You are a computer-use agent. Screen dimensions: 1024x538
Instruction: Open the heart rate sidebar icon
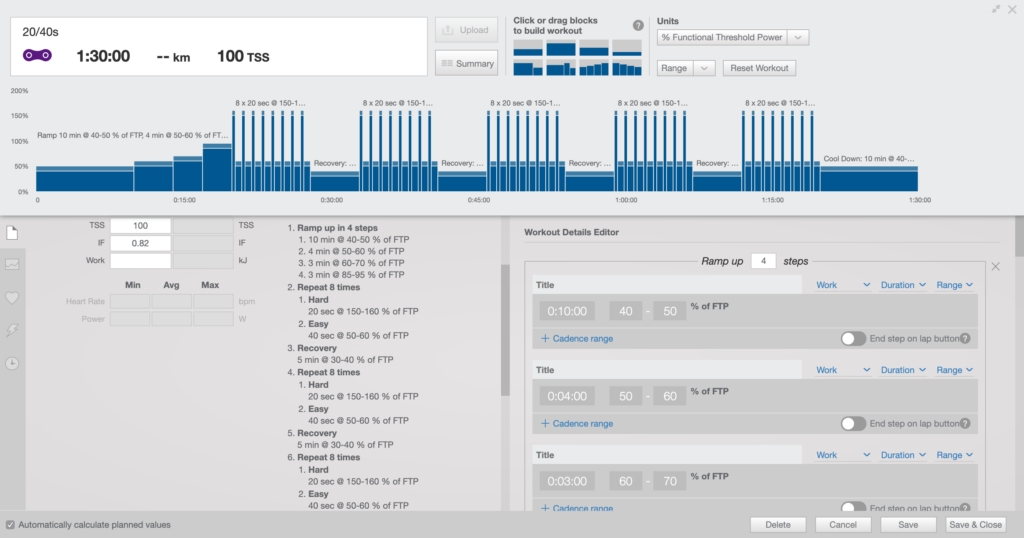coord(12,298)
